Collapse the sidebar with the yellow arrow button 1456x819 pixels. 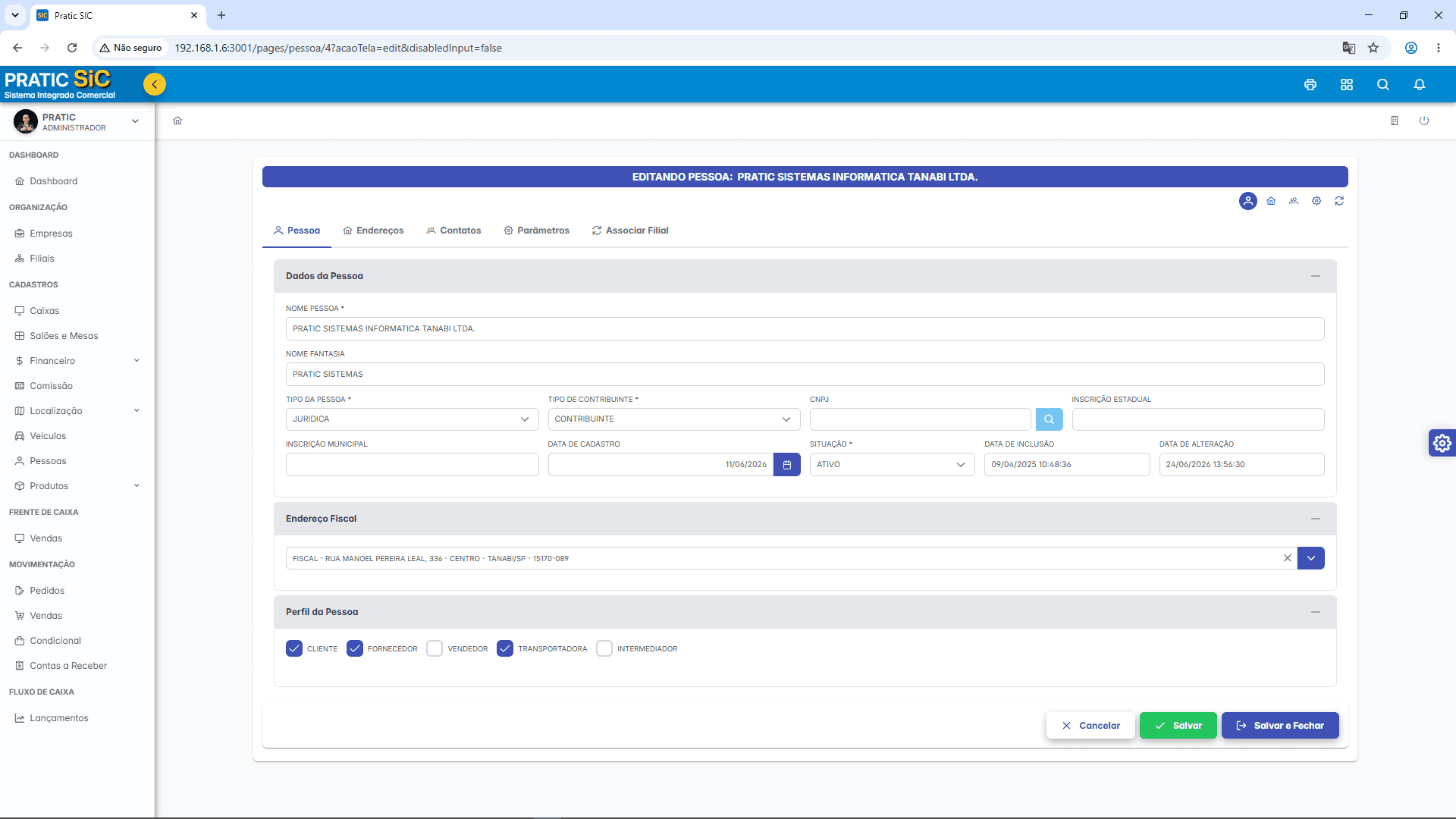click(x=154, y=84)
